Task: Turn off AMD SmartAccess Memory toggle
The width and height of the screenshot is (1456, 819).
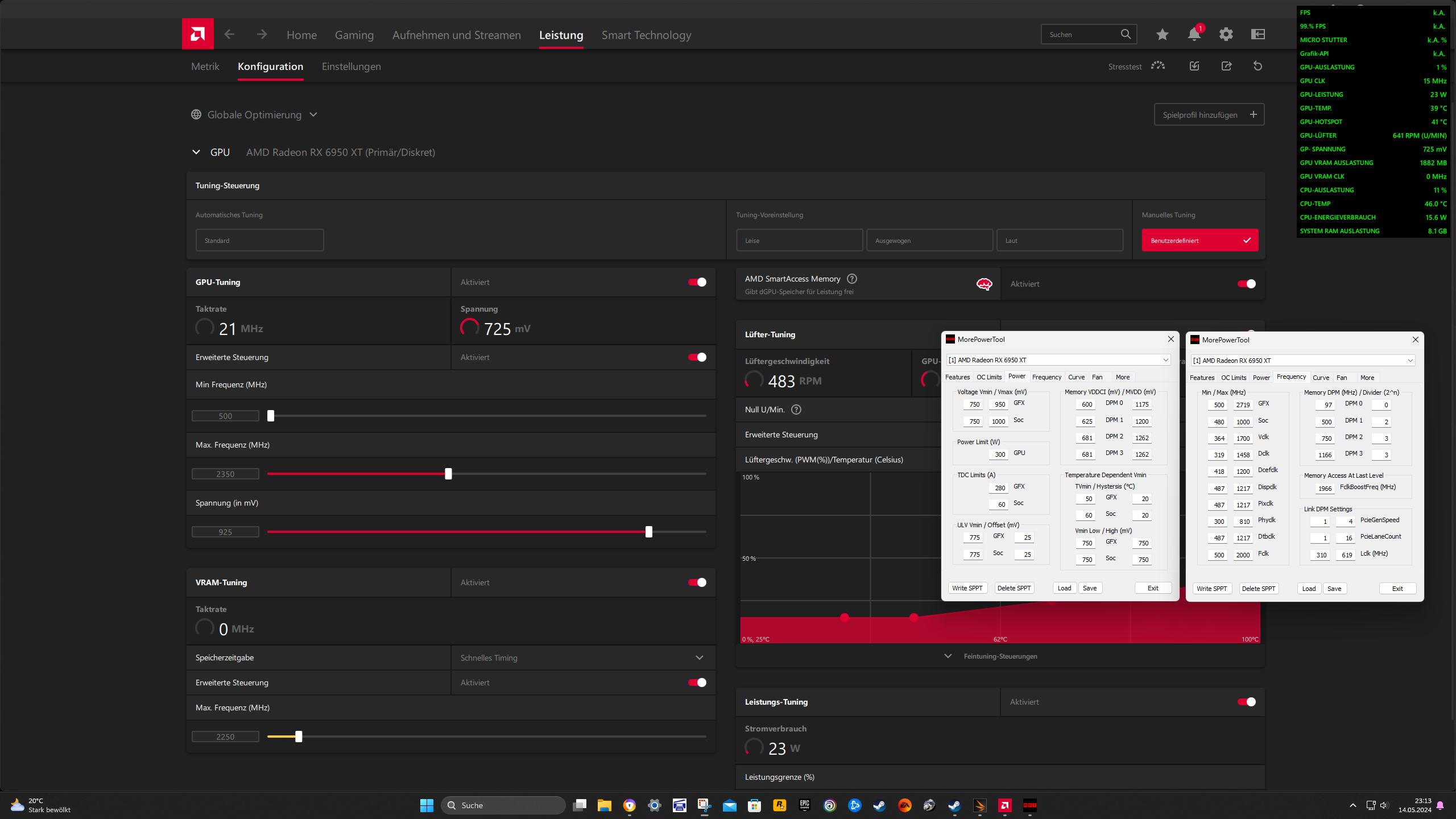Action: 1246,284
